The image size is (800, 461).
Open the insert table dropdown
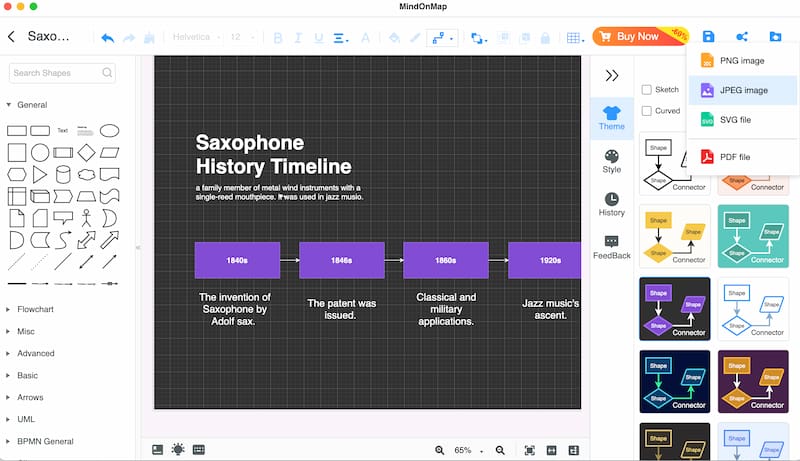click(x=575, y=38)
